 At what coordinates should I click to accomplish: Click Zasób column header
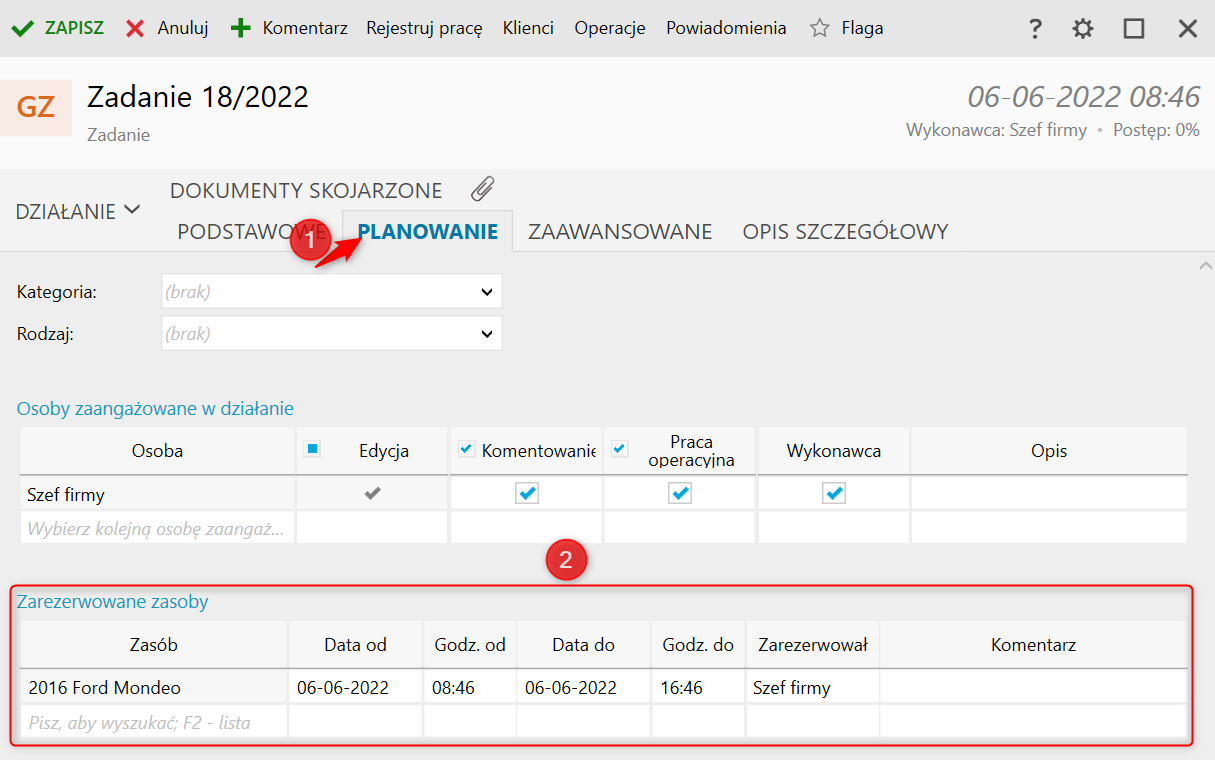[154, 645]
